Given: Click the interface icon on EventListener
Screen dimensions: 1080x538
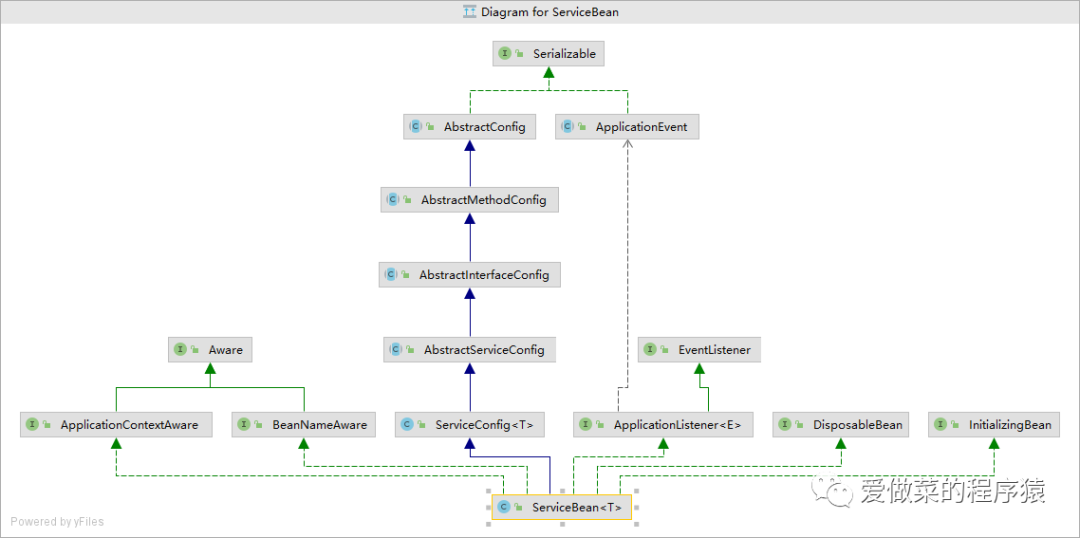Looking at the screenshot, I should pyautogui.click(x=650, y=350).
